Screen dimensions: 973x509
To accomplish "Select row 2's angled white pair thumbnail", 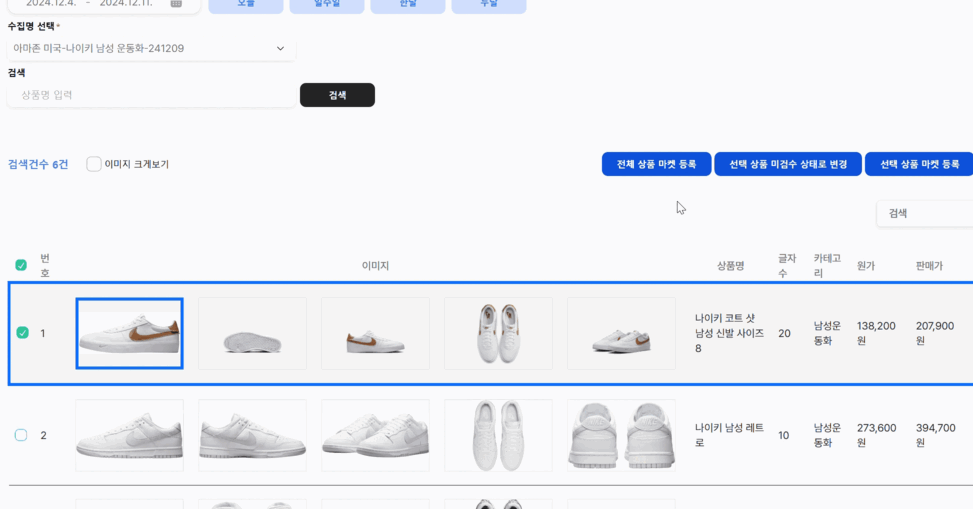I will tap(375, 435).
